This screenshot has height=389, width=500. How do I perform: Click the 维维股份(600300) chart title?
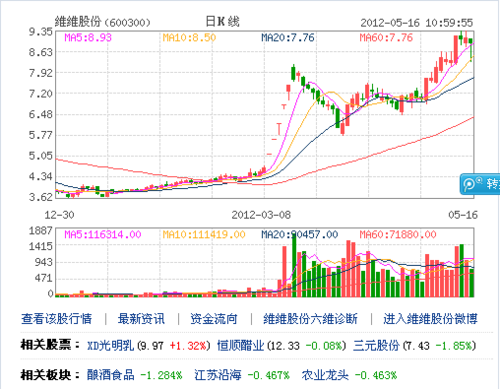tap(103, 22)
